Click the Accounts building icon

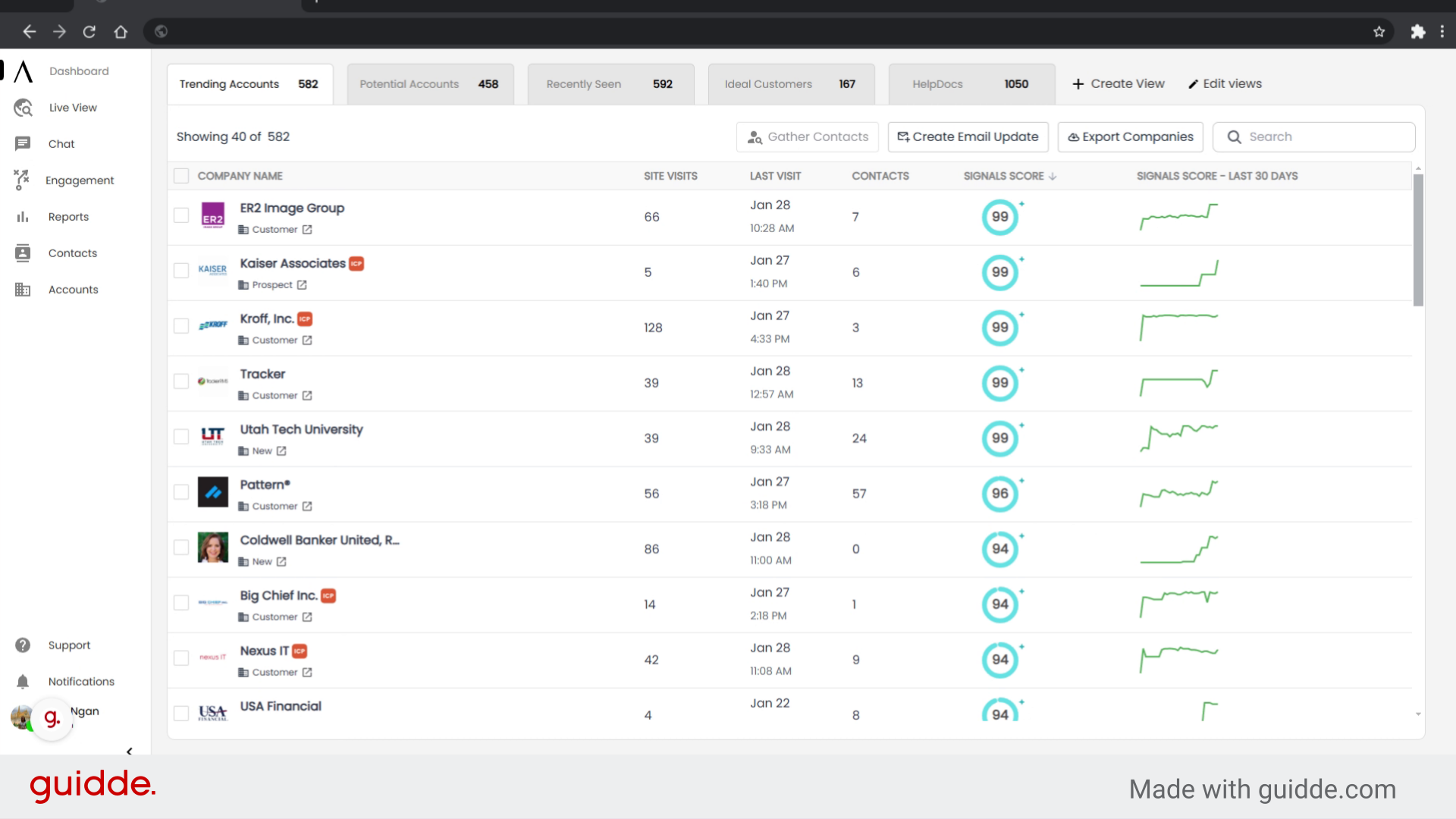tap(23, 290)
